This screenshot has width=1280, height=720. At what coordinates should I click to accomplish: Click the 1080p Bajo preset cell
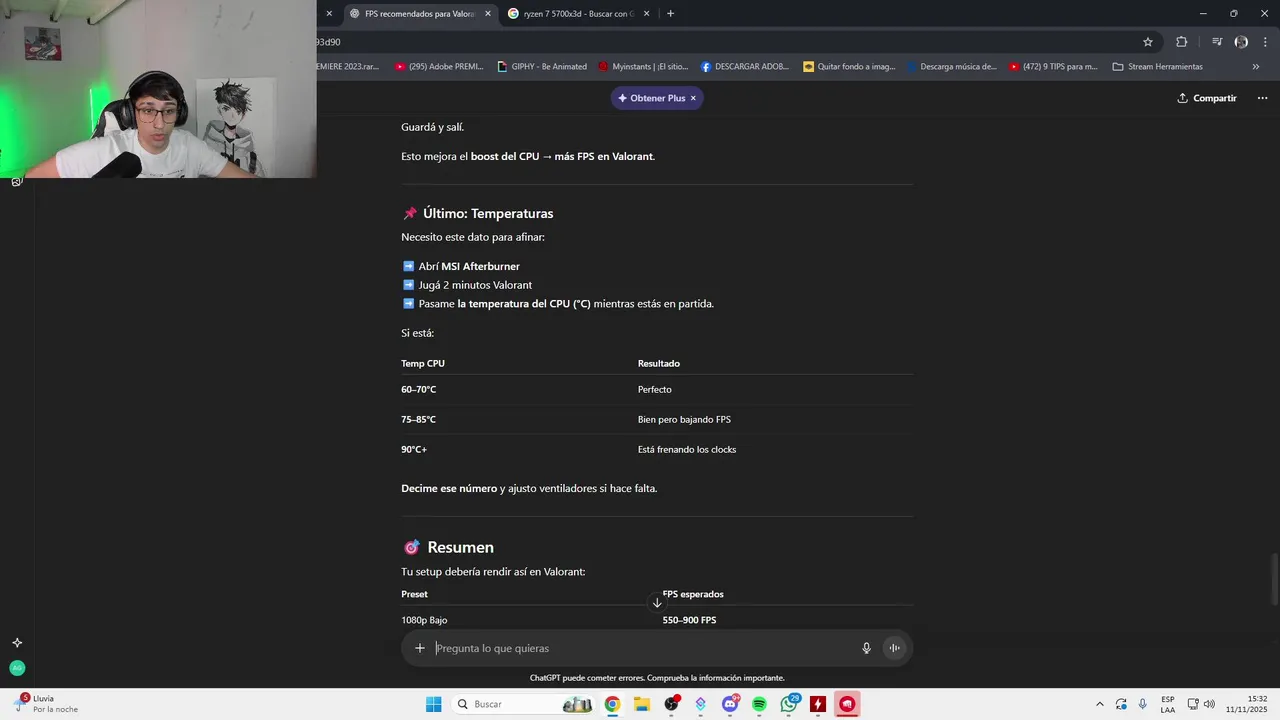point(424,620)
